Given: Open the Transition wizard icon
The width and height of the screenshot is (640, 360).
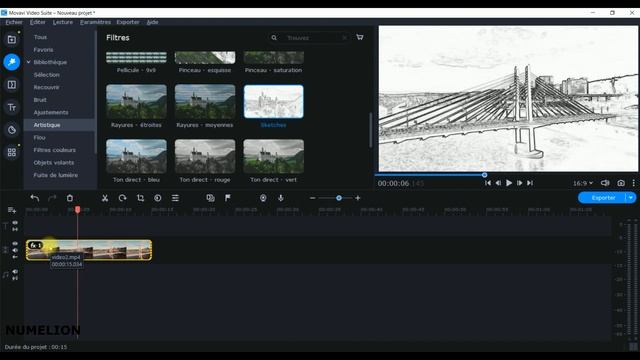Looking at the screenshot, I should [x=210, y=198].
